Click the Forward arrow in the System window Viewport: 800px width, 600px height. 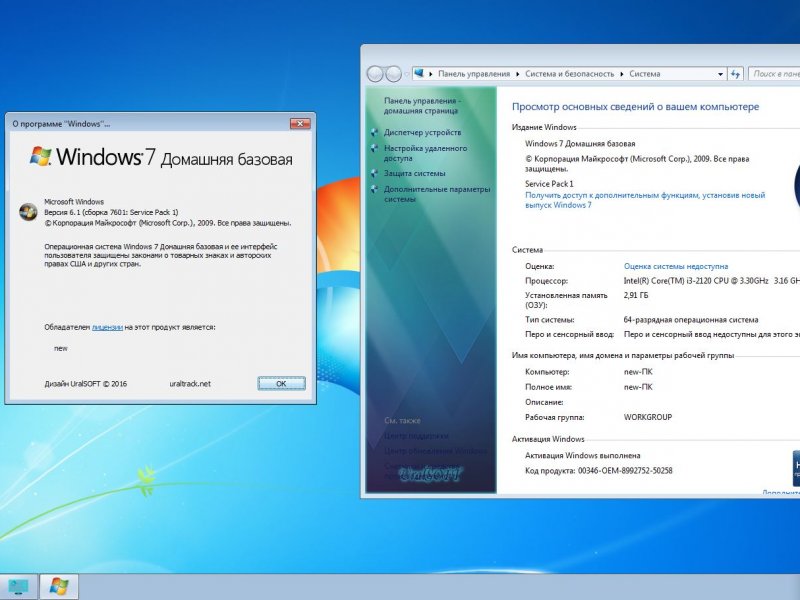[393, 74]
